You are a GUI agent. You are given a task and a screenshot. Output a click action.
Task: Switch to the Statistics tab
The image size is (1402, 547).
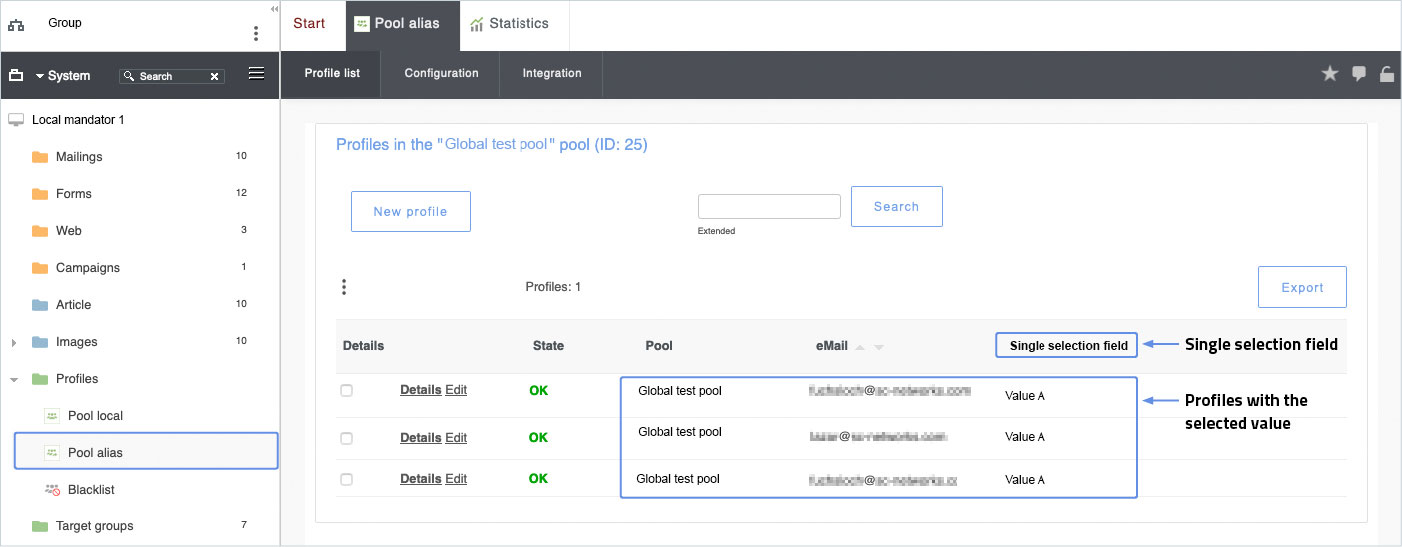point(510,24)
